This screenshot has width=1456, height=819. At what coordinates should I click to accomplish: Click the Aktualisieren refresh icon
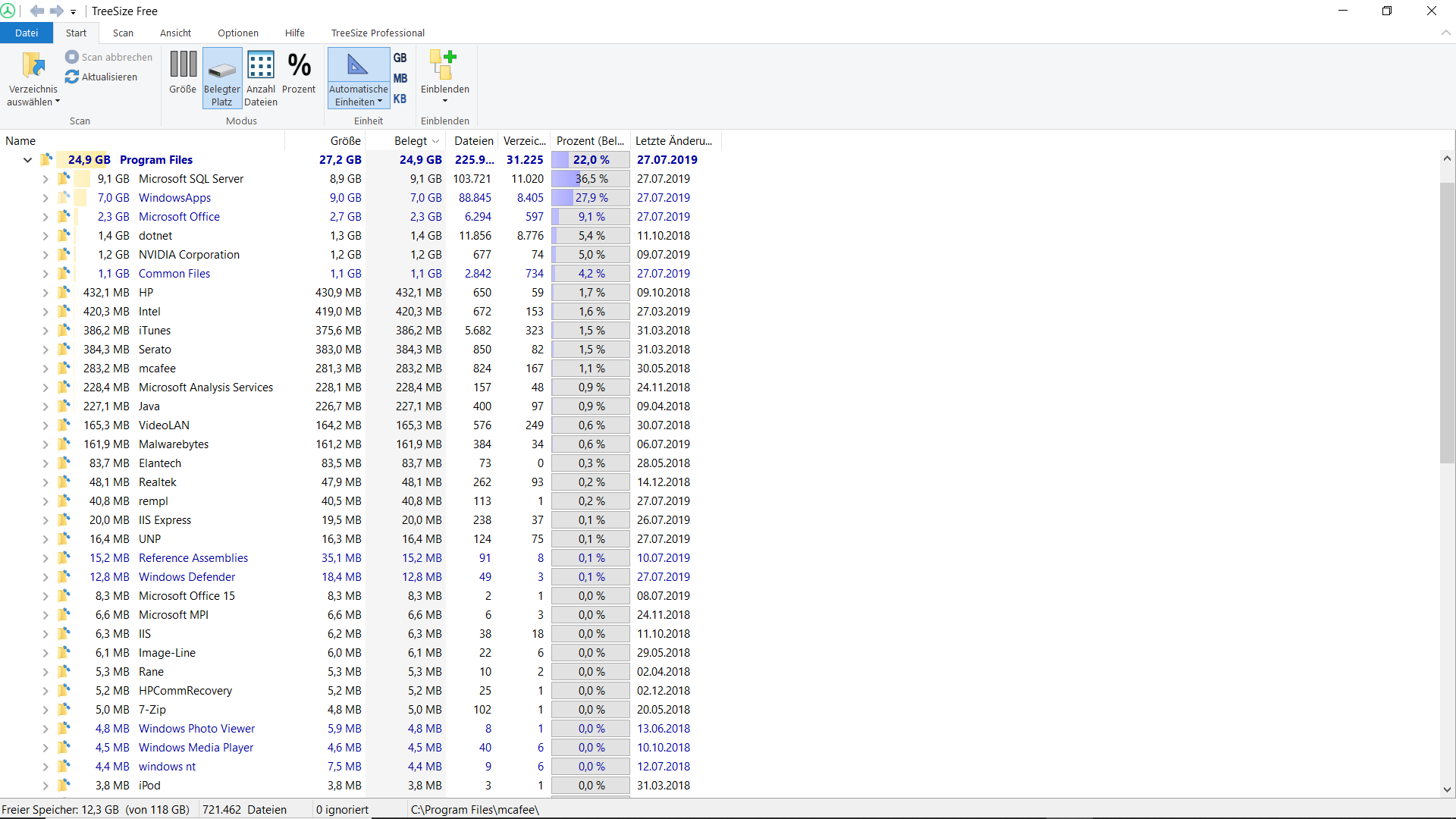[x=72, y=77]
